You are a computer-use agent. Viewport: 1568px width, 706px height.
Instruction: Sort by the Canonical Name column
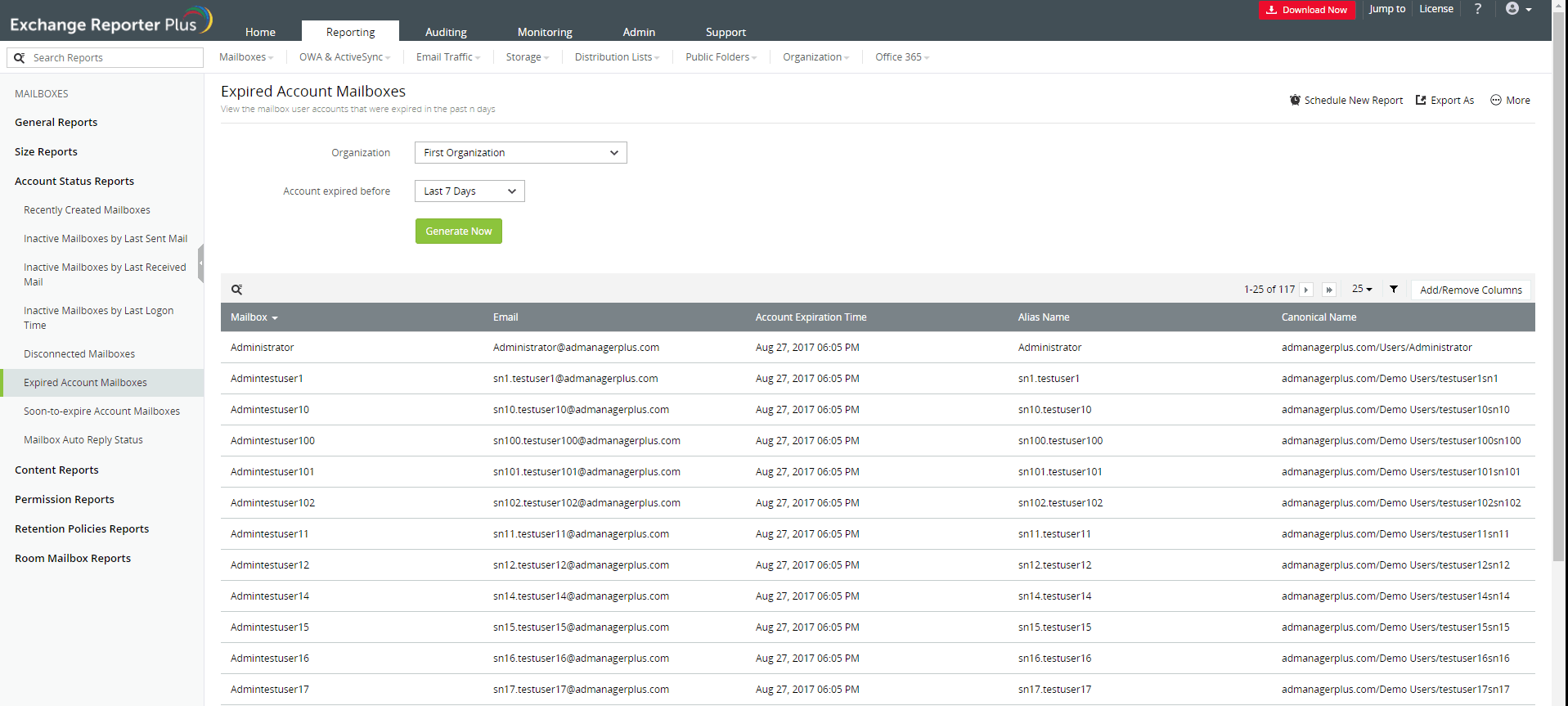(1319, 317)
